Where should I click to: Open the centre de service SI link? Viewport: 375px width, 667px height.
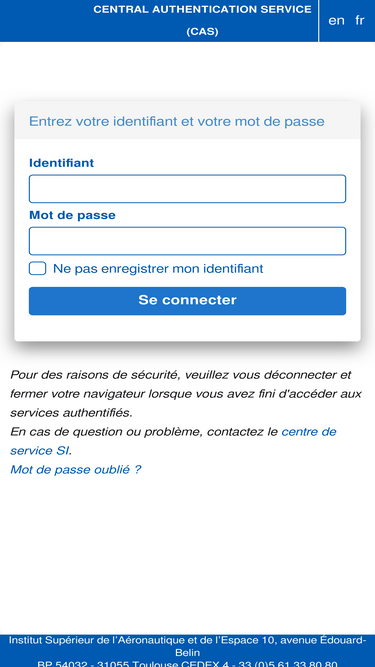click(x=173, y=441)
